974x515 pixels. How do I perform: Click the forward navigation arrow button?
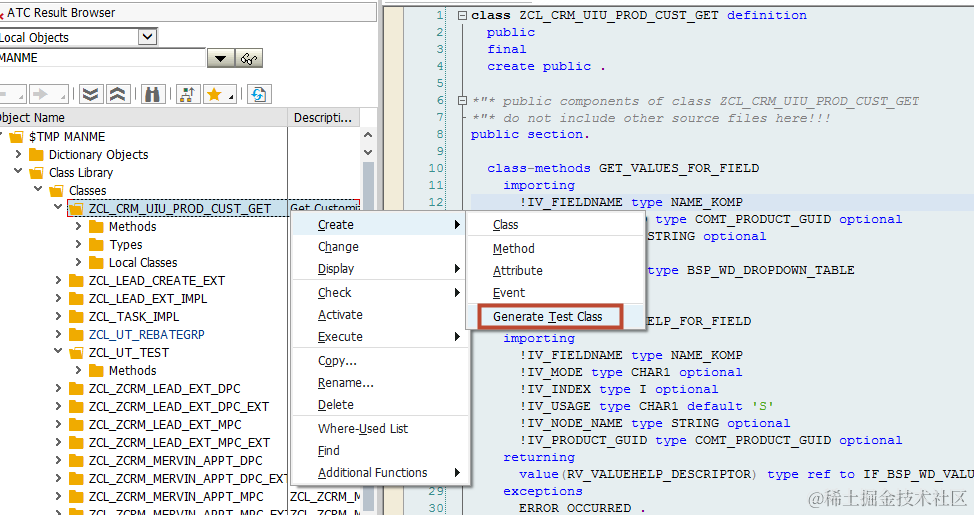(47, 94)
